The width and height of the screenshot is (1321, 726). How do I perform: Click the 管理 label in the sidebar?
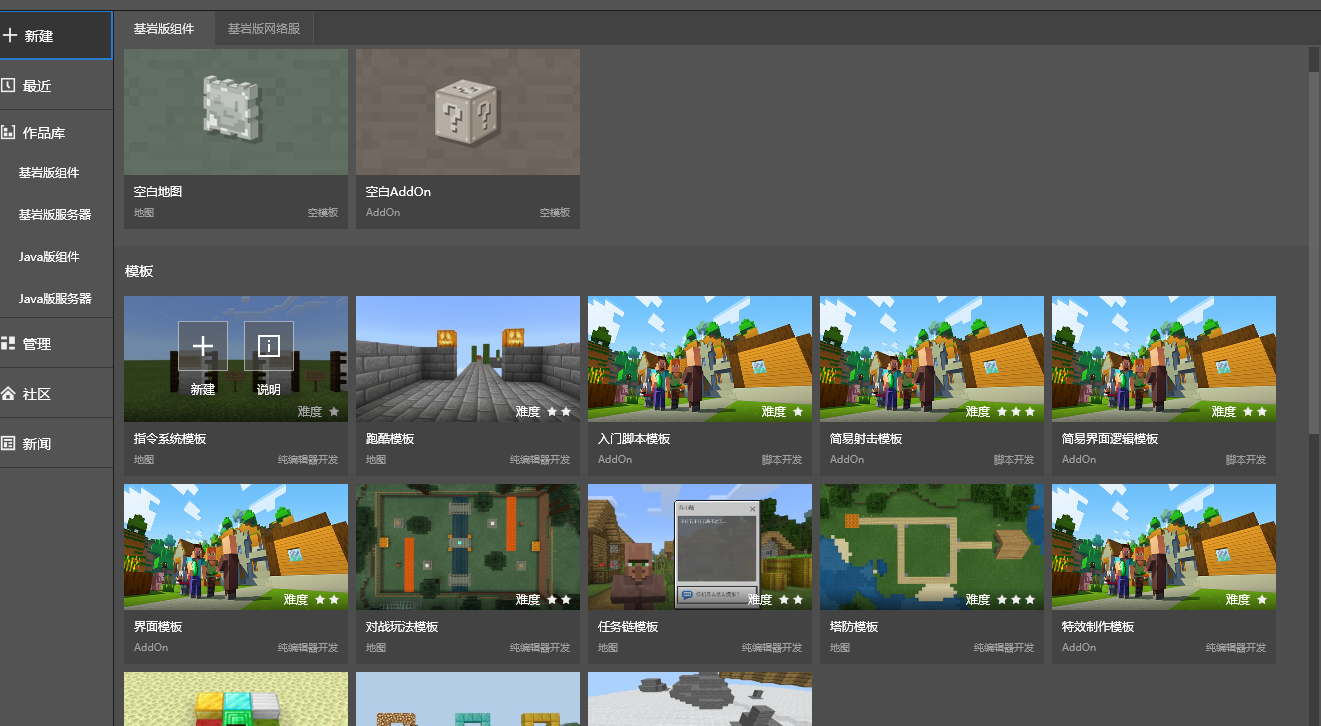coord(37,344)
